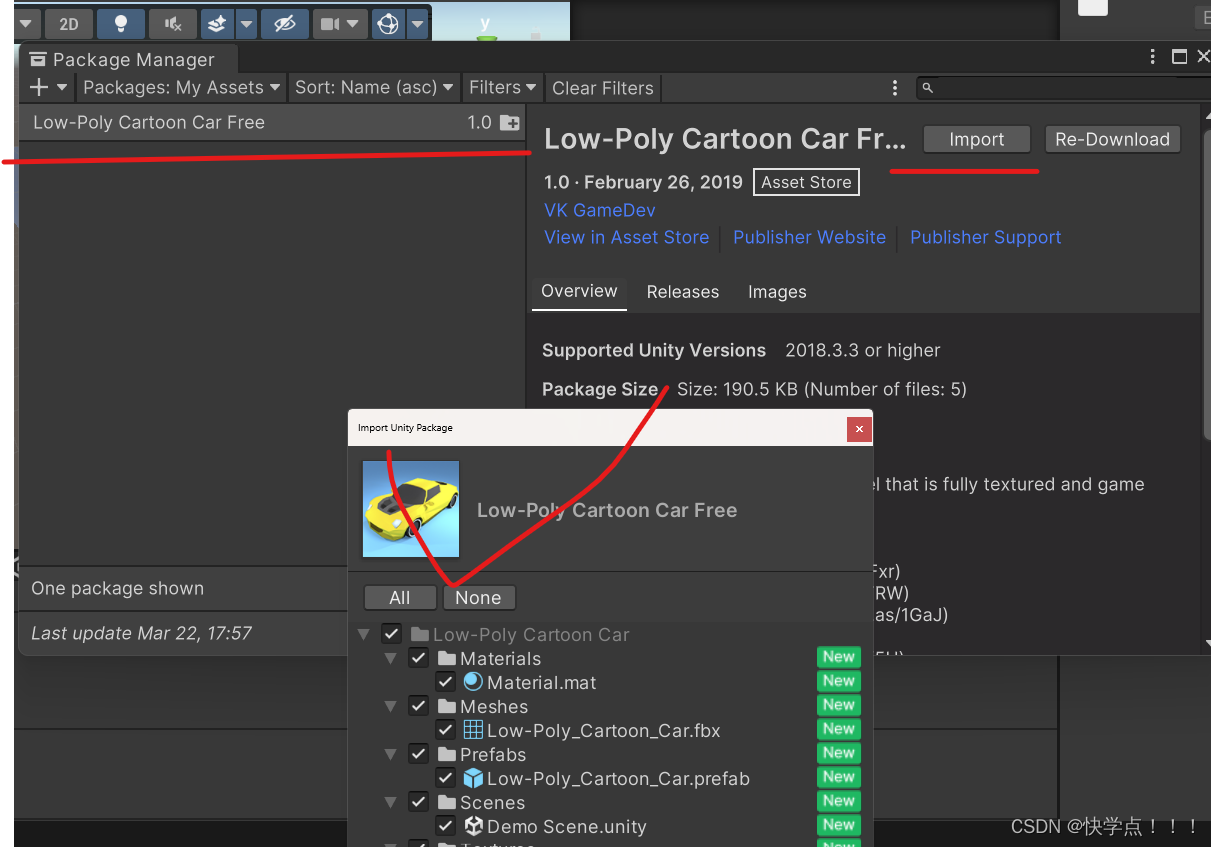Uncheck Low-Poly_Cartoon_Car.prefab checkbox

pyautogui.click(x=446, y=778)
